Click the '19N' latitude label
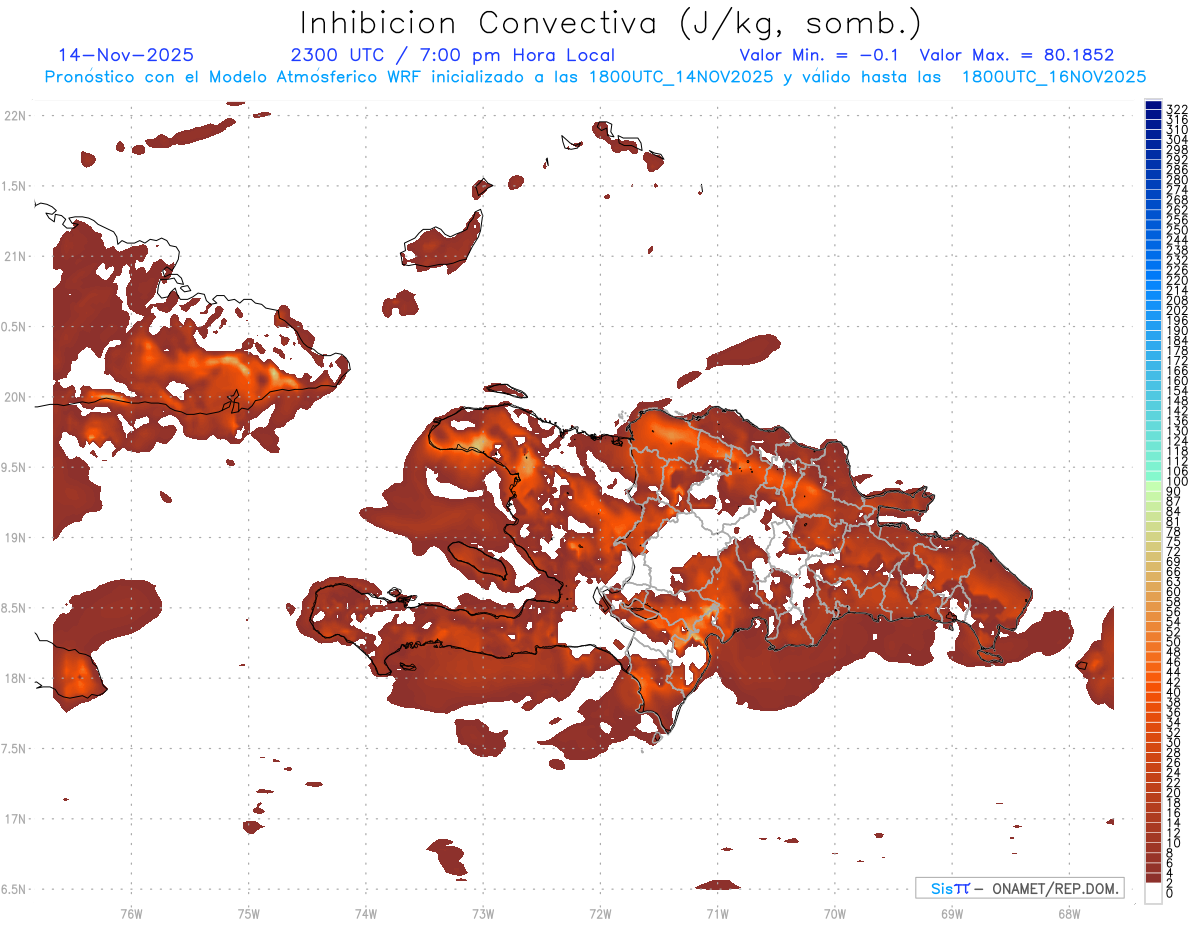Viewport: 1200px width, 927px height. (15, 538)
